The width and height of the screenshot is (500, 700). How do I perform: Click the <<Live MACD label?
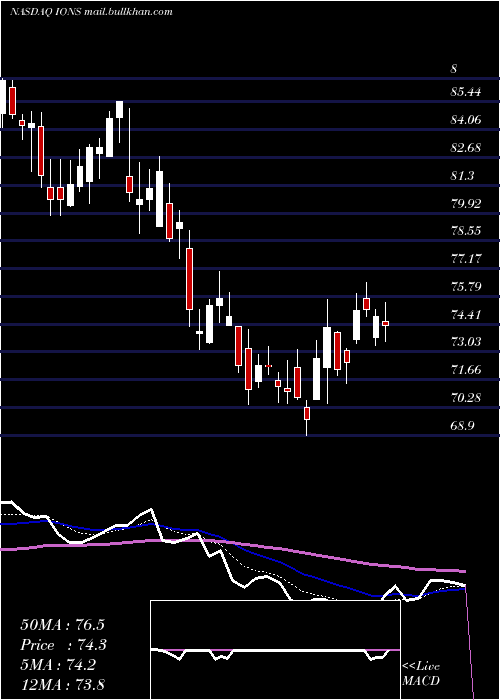[x=421, y=674]
